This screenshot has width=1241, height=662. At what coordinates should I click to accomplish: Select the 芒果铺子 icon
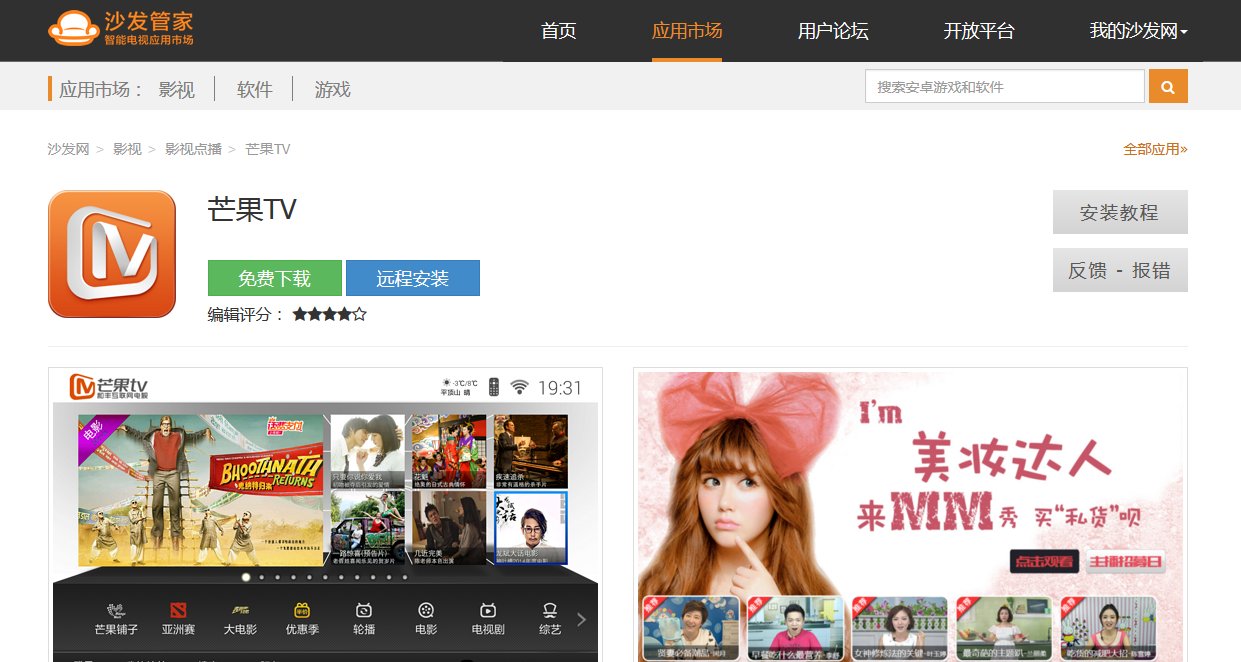[x=116, y=610]
